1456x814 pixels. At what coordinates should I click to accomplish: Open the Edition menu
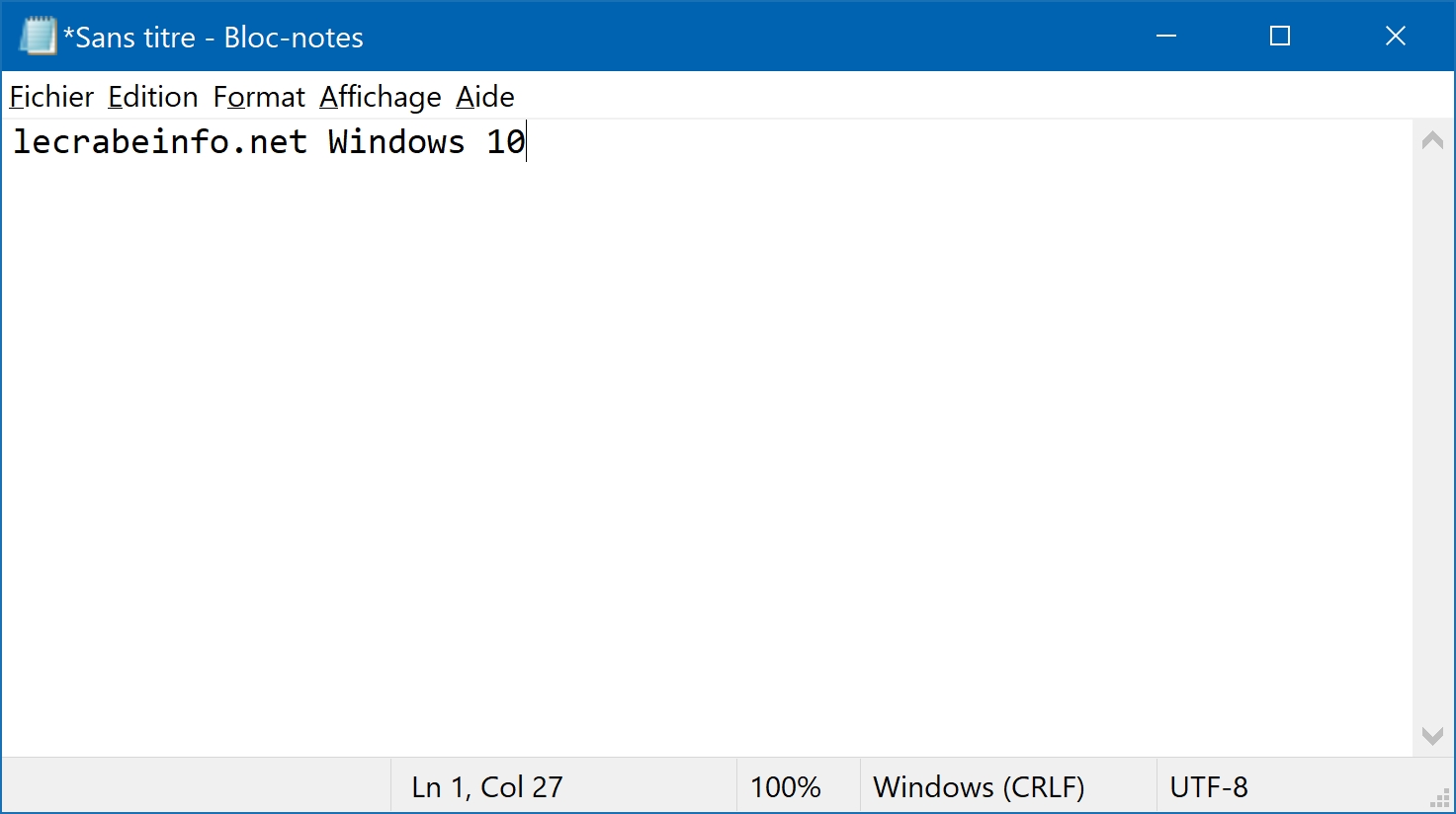click(x=153, y=97)
